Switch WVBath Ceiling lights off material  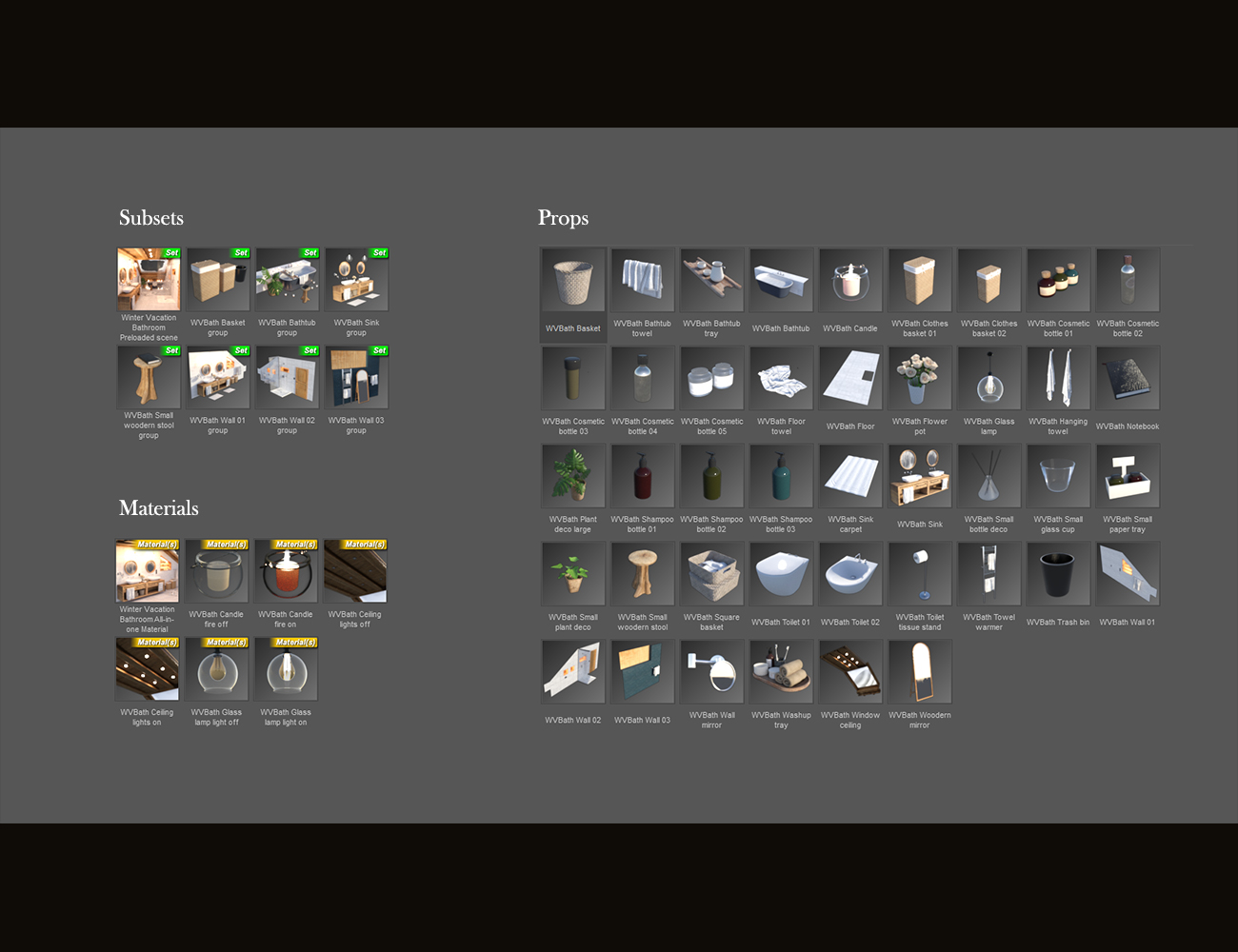(356, 571)
